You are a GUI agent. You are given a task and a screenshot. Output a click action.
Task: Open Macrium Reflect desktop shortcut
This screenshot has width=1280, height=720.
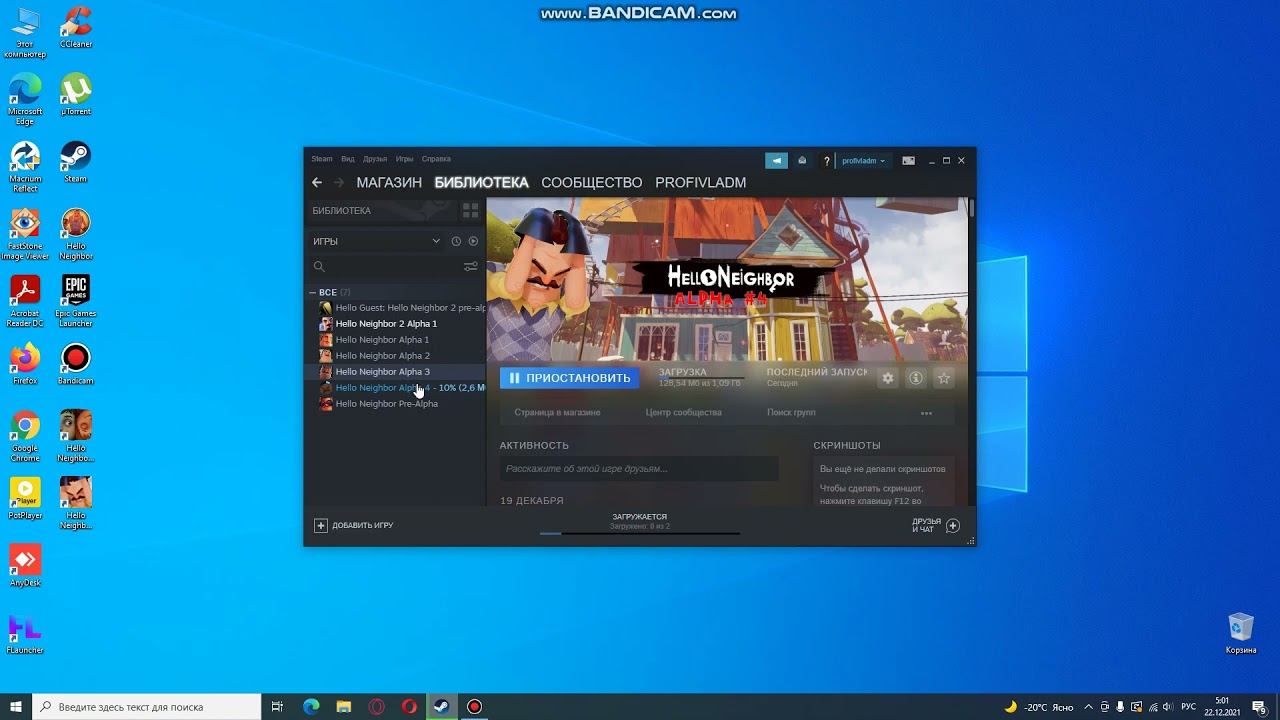25,166
